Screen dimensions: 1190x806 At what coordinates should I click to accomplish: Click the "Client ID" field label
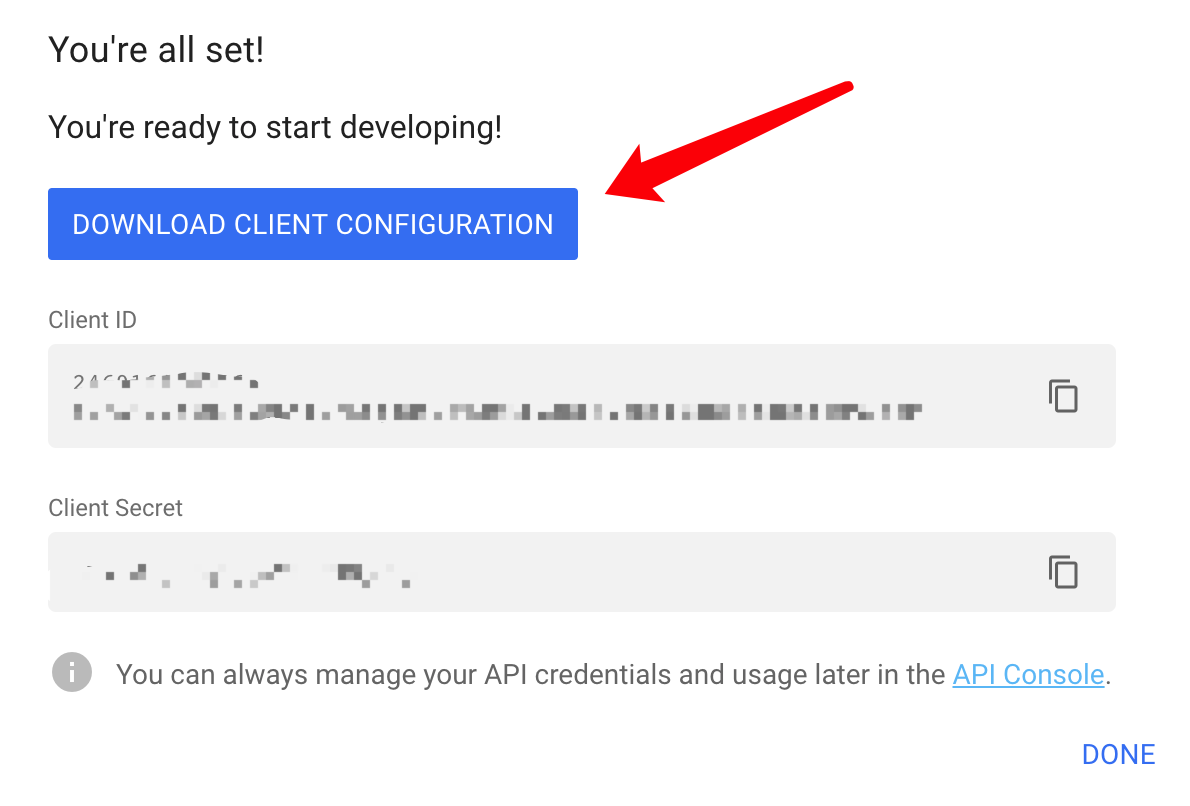93,320
